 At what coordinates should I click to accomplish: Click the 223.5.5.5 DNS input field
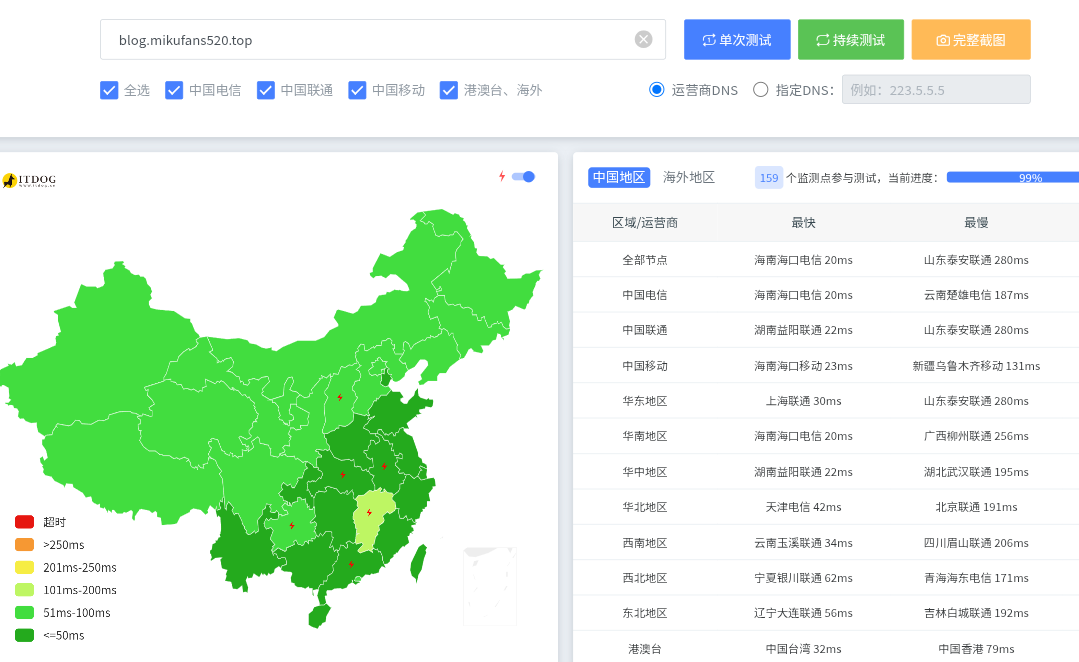[936, 89]
